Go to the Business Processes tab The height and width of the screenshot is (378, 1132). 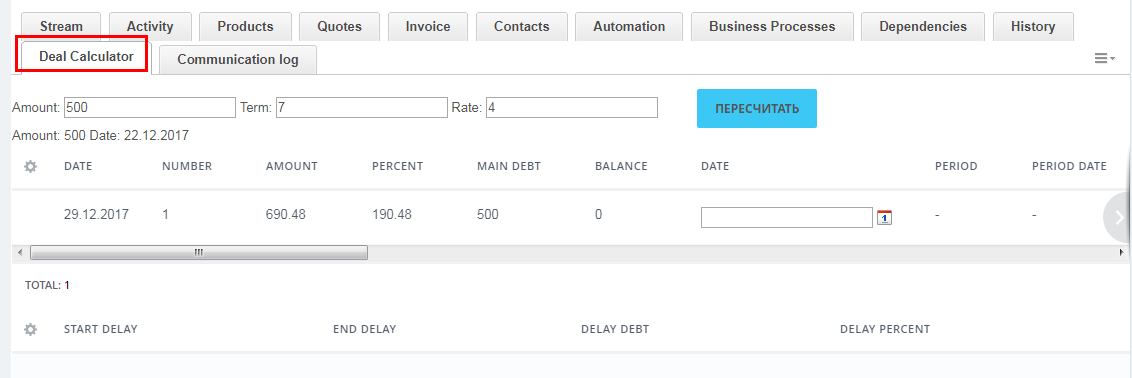772,27
